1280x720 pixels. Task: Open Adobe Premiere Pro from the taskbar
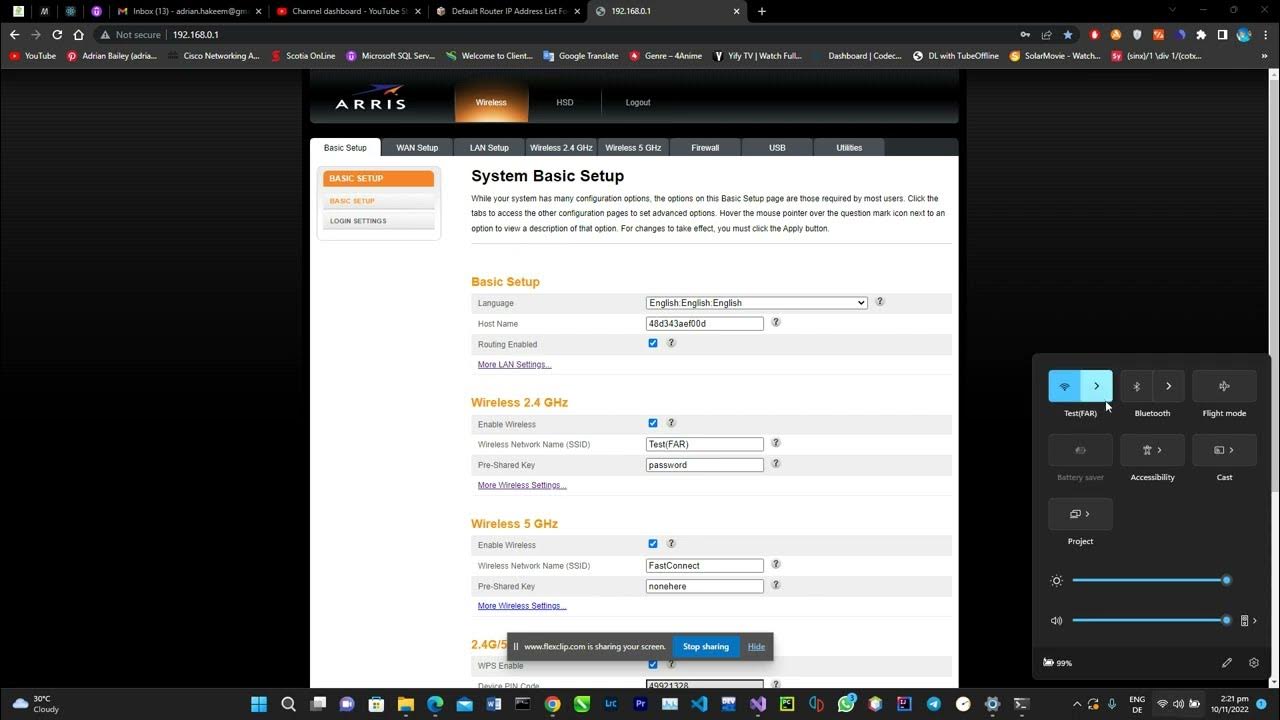point(641,704)
